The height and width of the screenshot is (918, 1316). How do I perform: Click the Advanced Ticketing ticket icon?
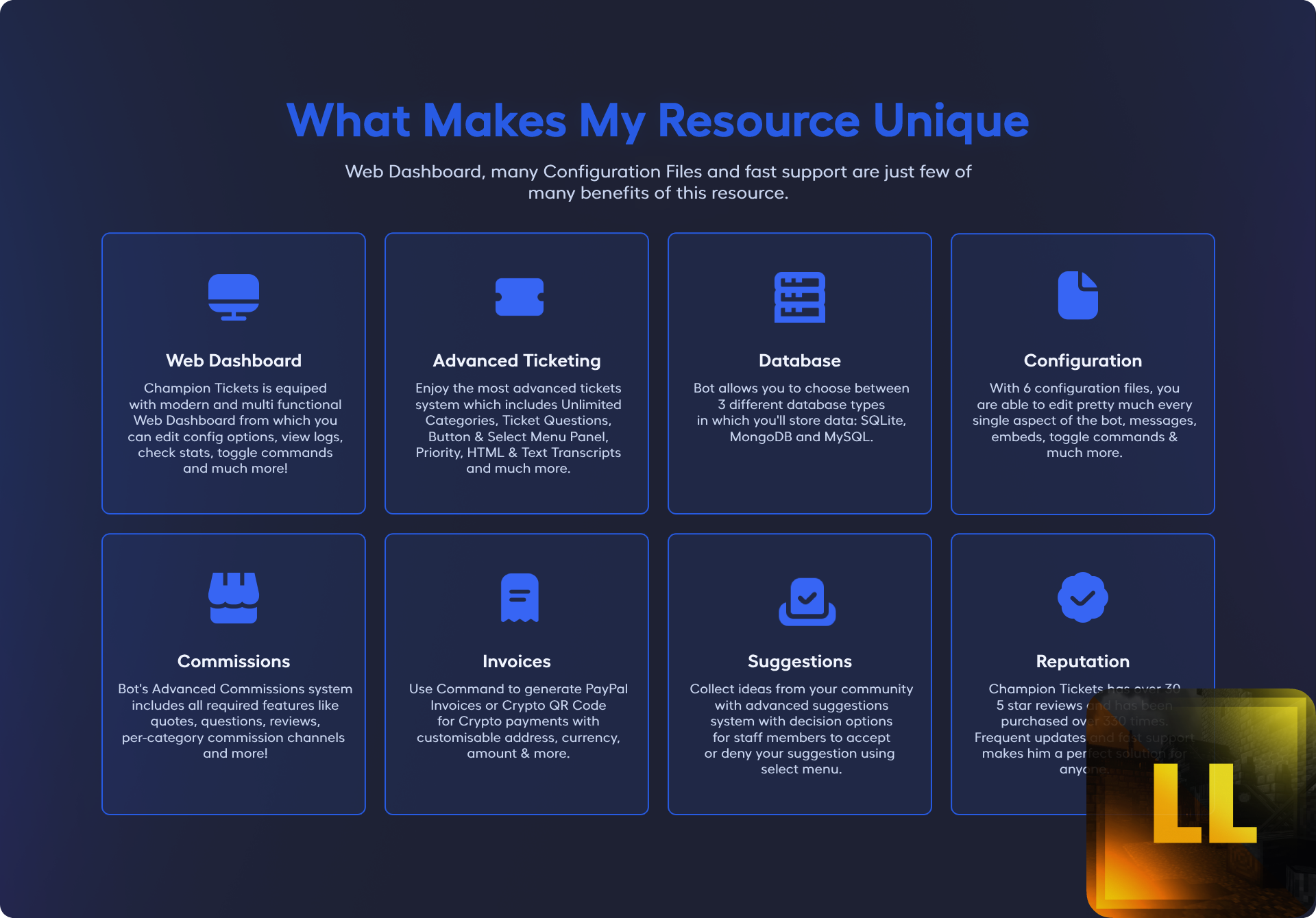519,297
